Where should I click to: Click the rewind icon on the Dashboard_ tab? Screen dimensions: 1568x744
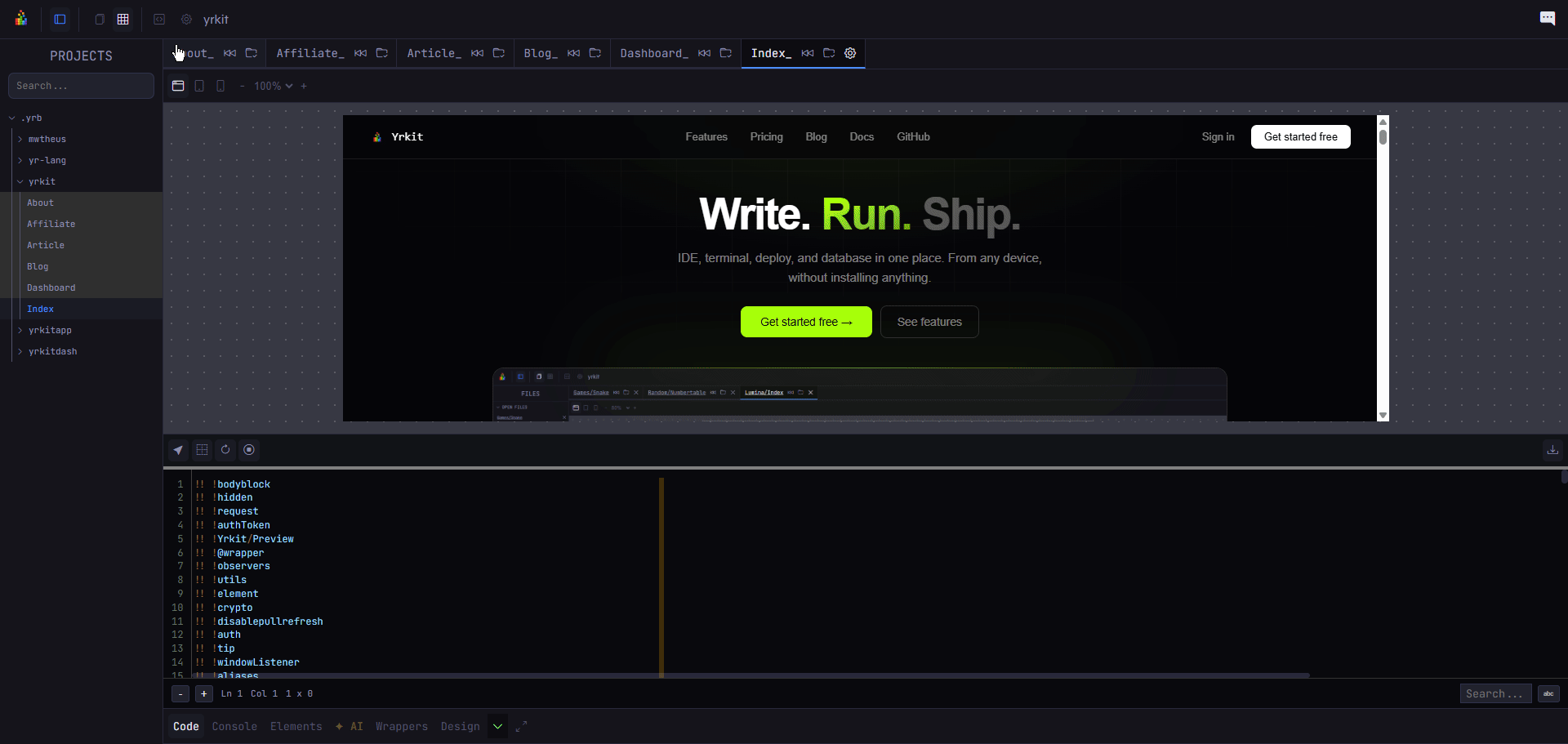(x=704, y=53)
